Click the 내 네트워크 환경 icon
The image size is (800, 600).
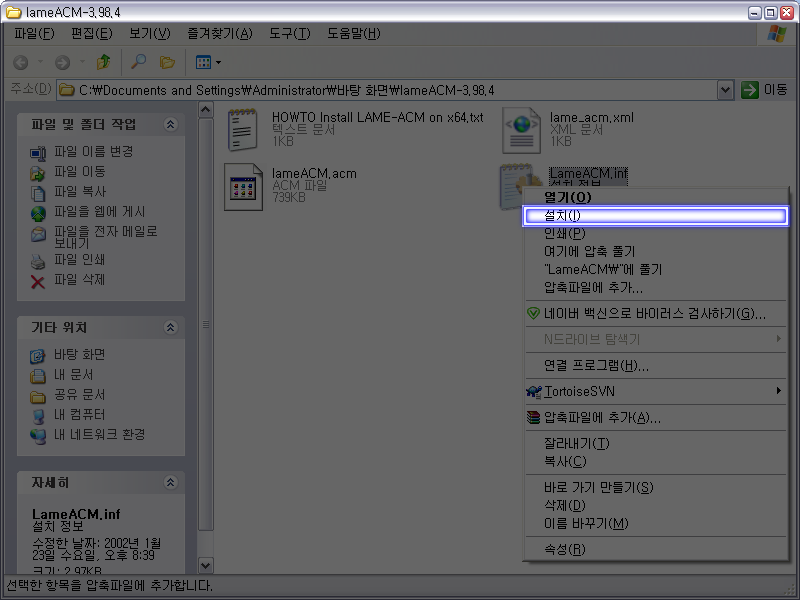tap(38, 436)
